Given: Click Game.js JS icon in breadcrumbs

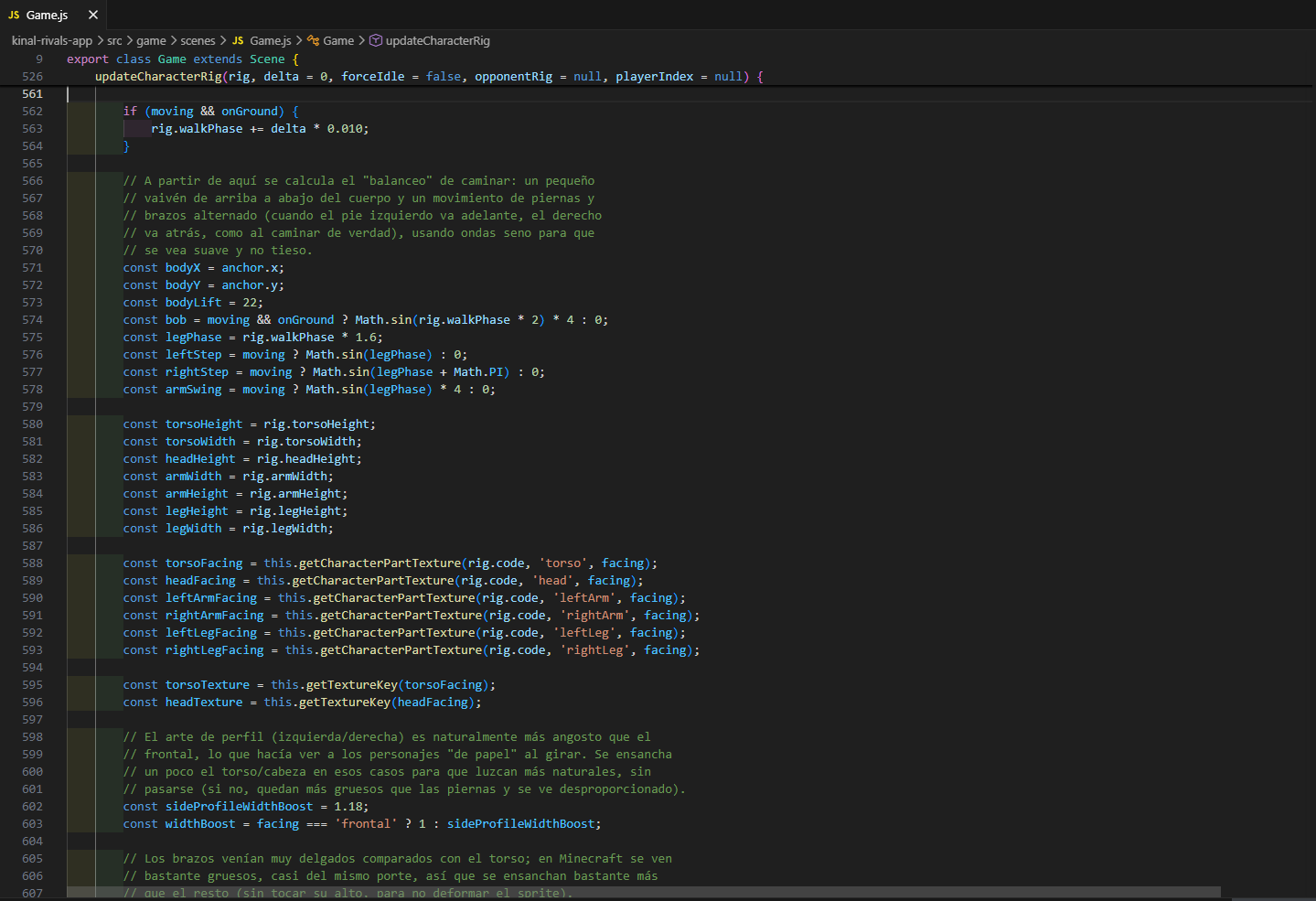Looking at the screenshot, I should click(238, 40).
